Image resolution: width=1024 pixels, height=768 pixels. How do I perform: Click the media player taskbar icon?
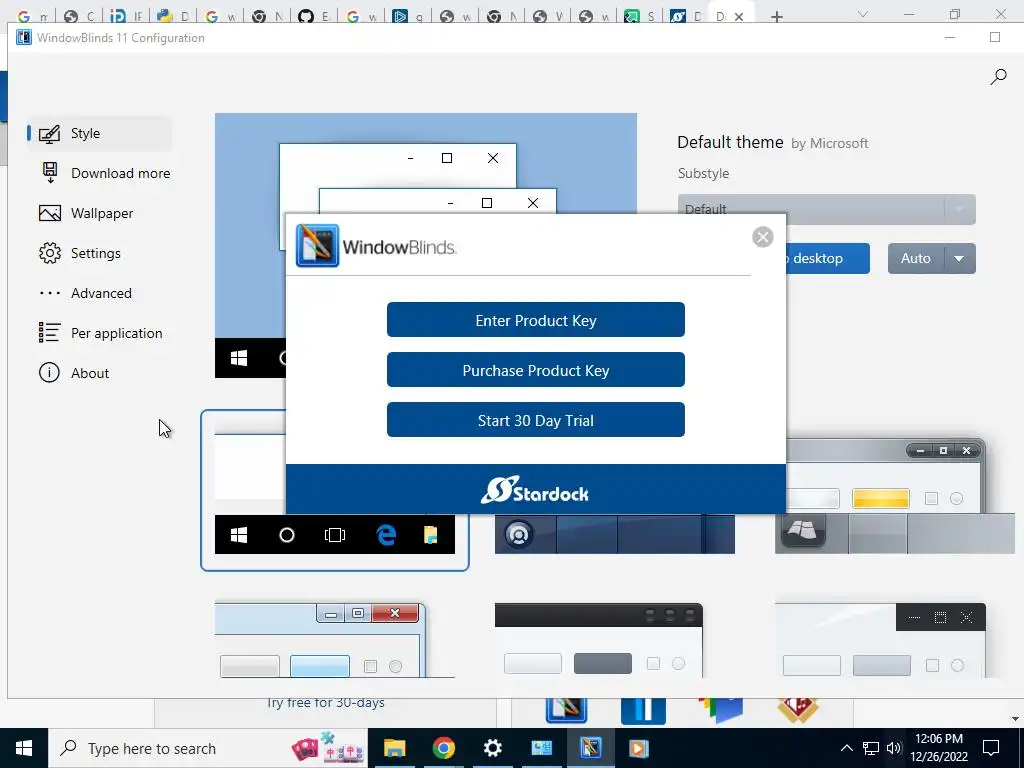[639, 748]
